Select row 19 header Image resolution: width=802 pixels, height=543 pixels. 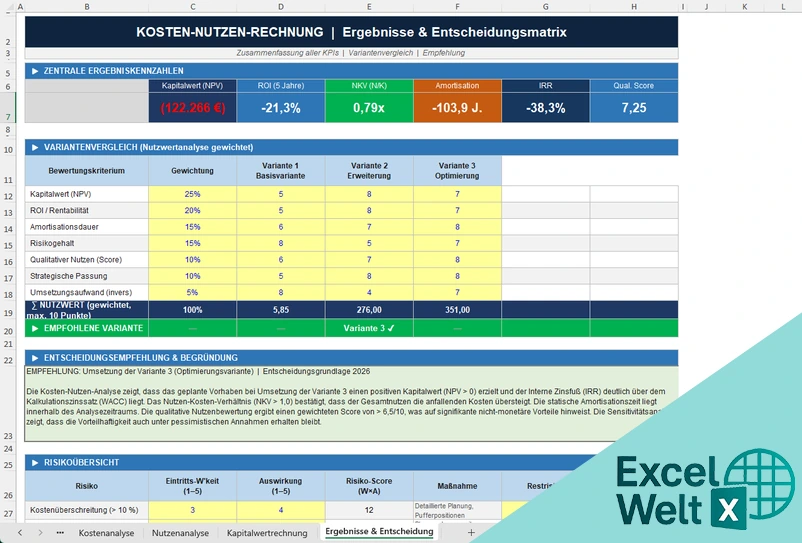tap(8, 310)
